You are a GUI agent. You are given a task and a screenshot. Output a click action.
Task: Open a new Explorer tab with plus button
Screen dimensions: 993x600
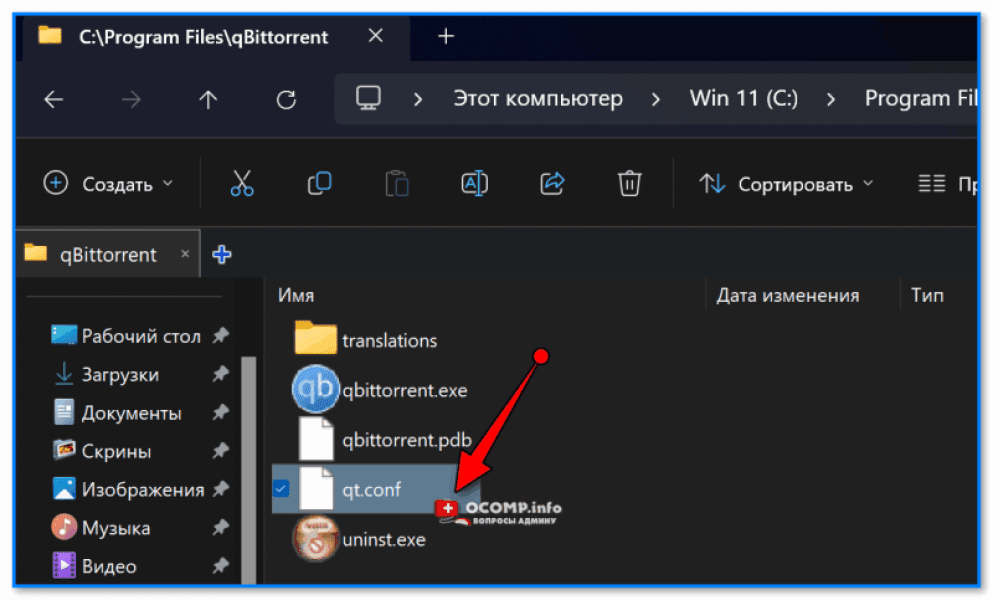click(x=446, y=36)
